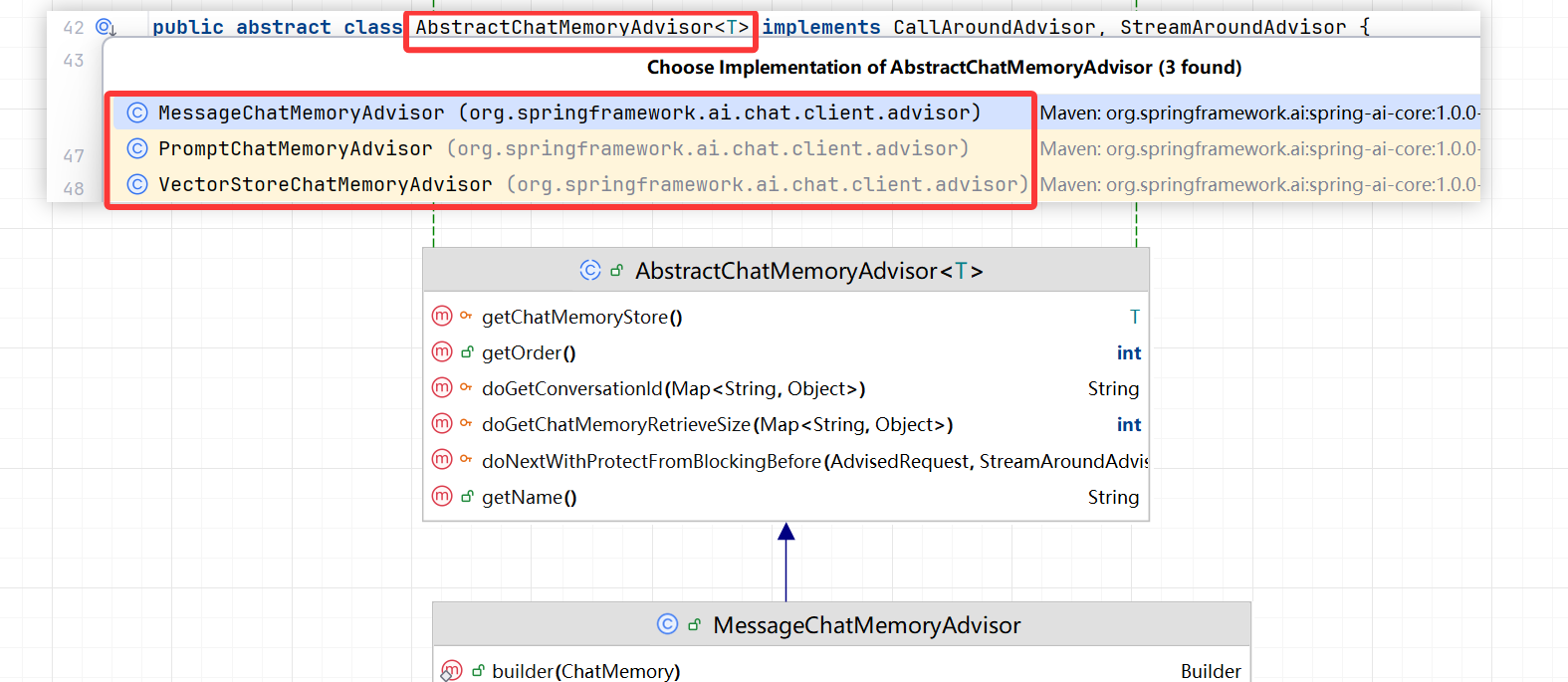Click method icon beside getChatMemoryStore()
Screen dimensions: 1568x682
[442, 316]
